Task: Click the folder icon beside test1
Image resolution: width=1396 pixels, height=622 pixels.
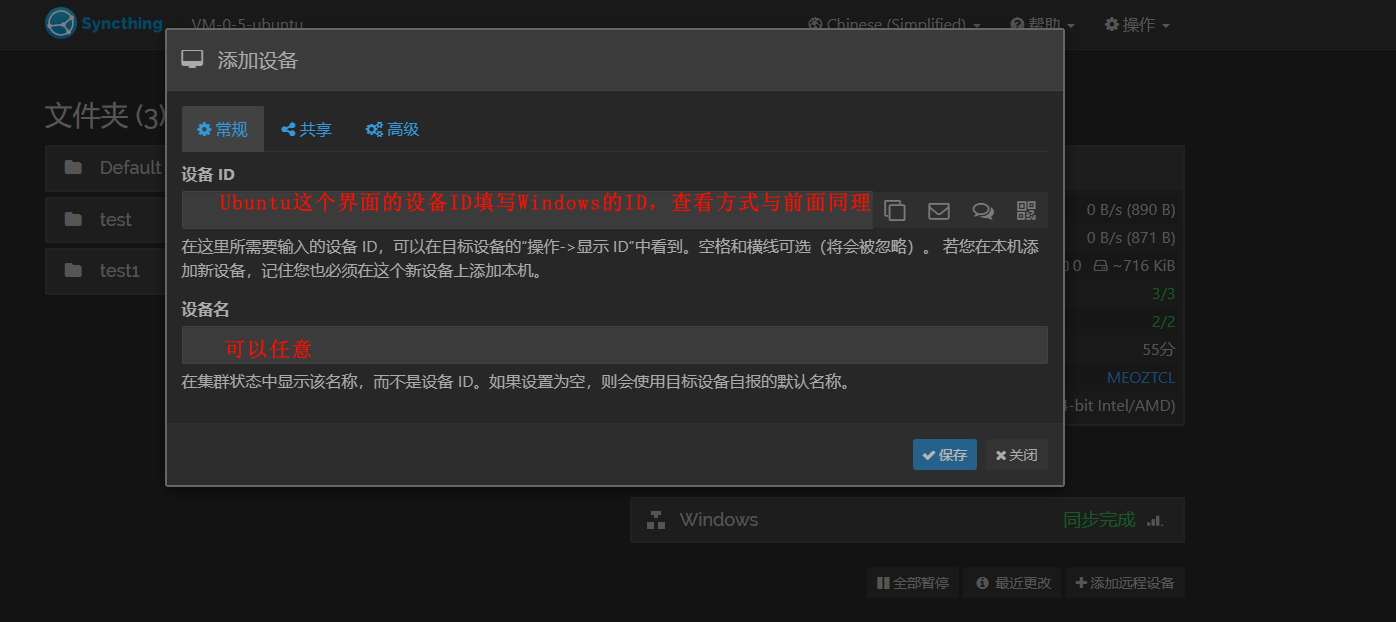Action: pyautogui.click(x=73, y=271)
